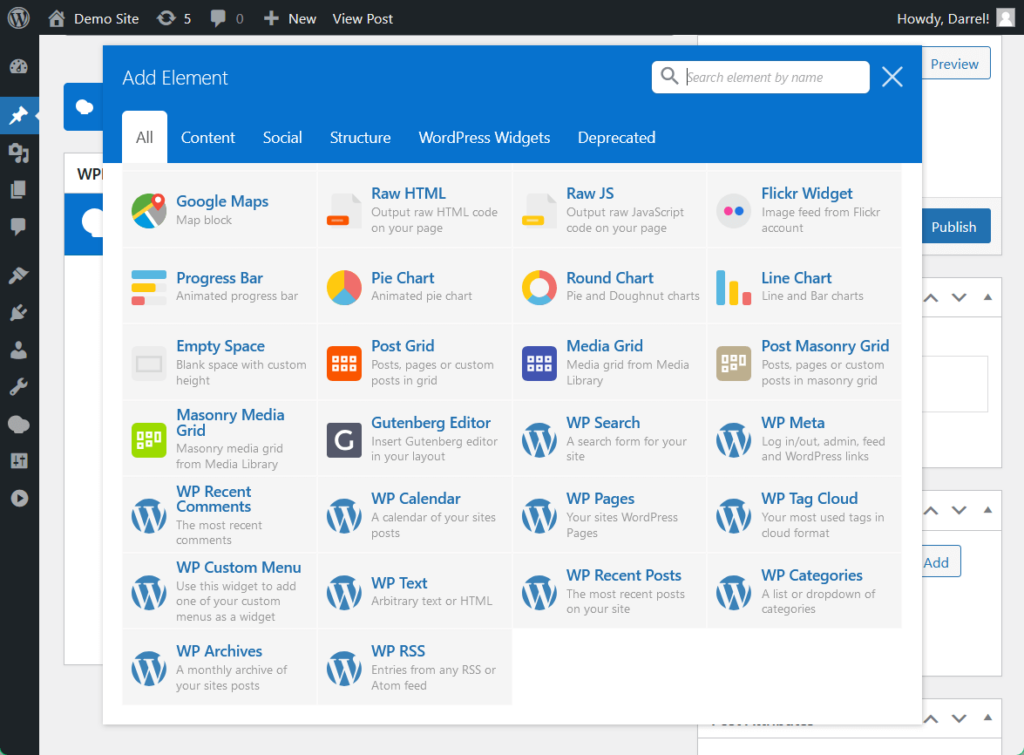1024x755 pixels.
Task: Switch to the Content tab
Action: point(208,138)
